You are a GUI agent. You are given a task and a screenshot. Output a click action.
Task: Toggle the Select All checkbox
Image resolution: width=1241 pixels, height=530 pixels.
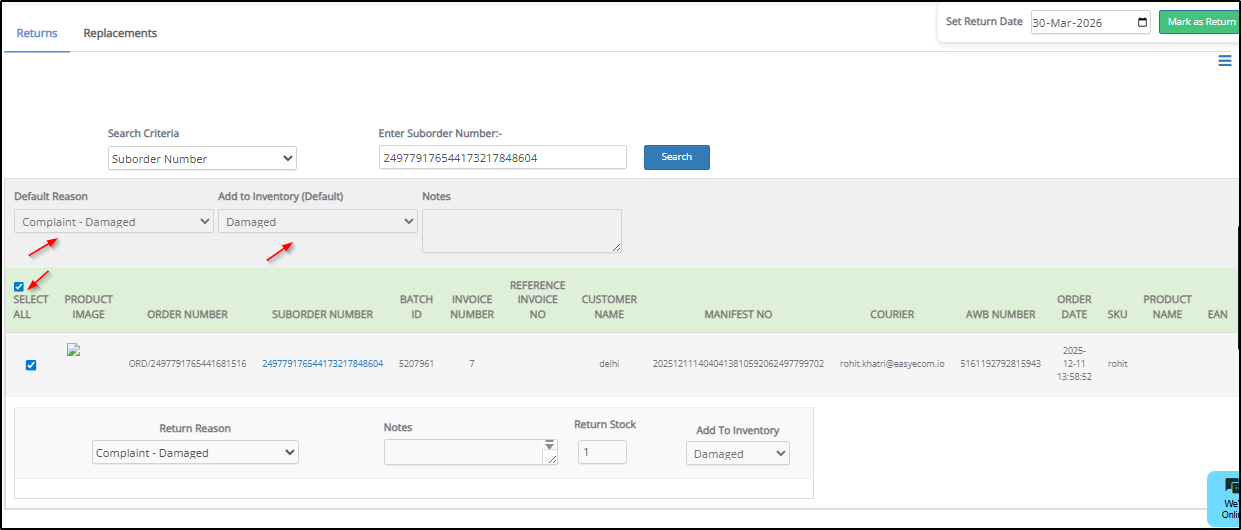click(19, 287)
